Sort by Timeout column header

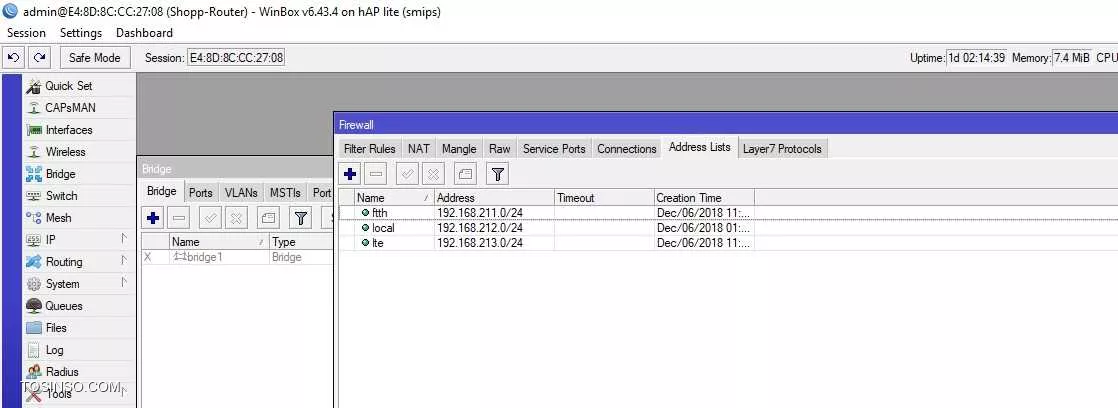click(x=604, y=198)
